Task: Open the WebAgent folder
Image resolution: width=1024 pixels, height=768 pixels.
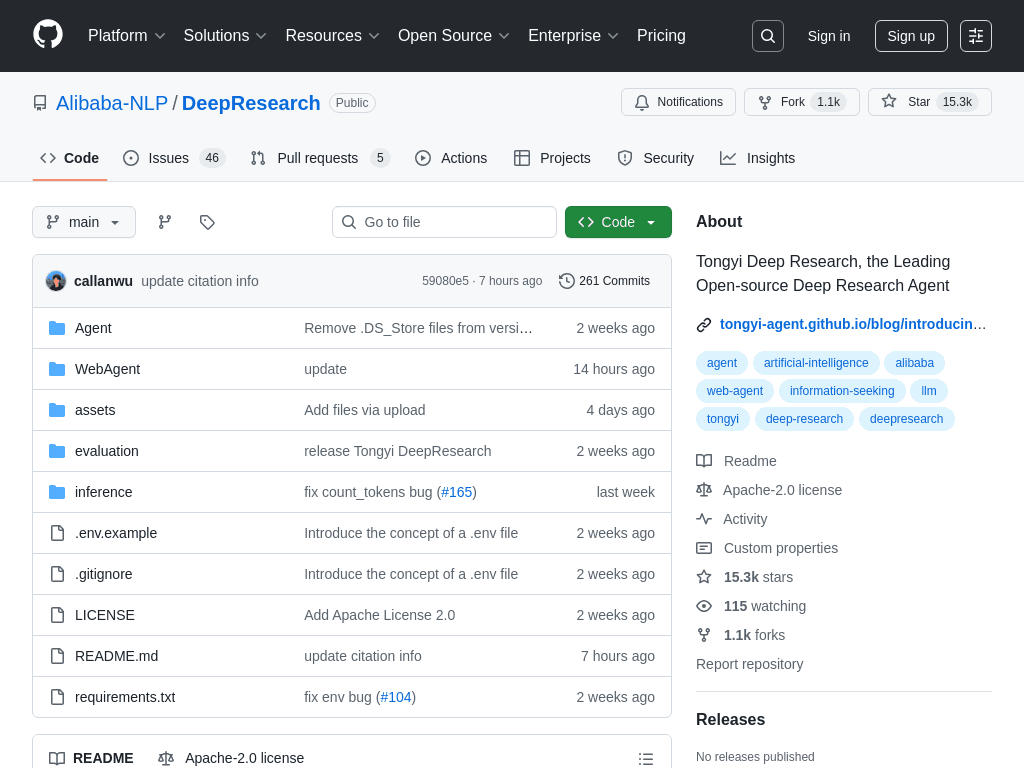Action: pos(107,369)
